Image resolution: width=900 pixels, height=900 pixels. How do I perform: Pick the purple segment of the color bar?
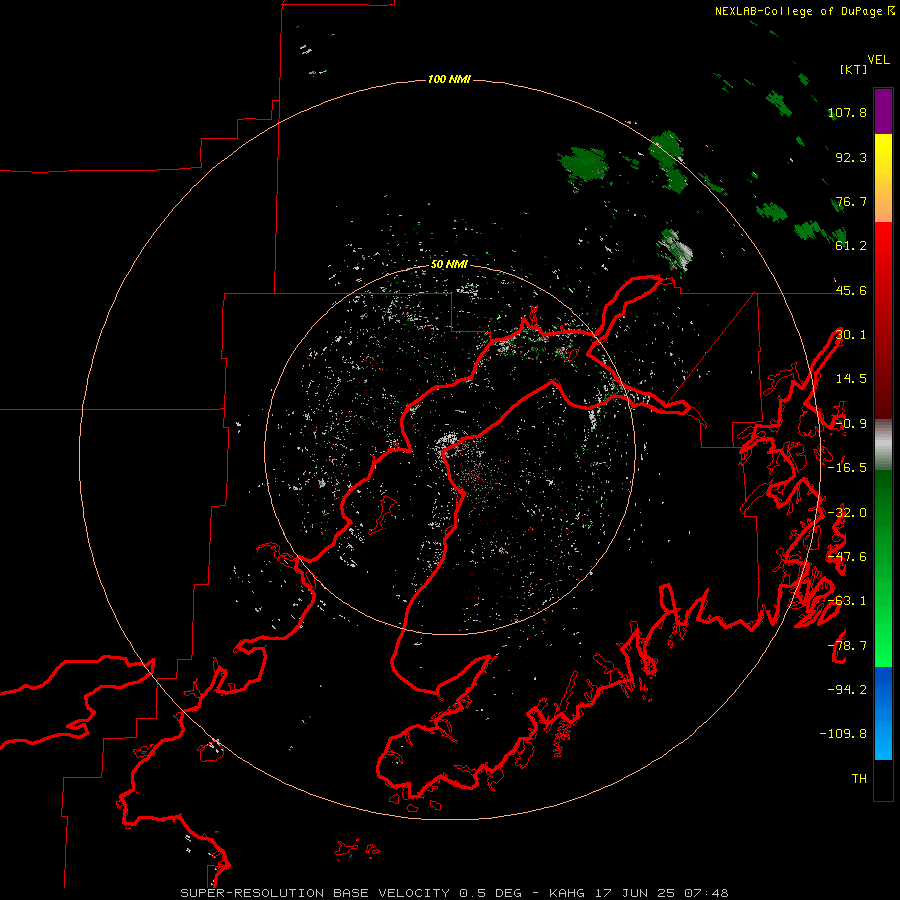coord(883,111)
